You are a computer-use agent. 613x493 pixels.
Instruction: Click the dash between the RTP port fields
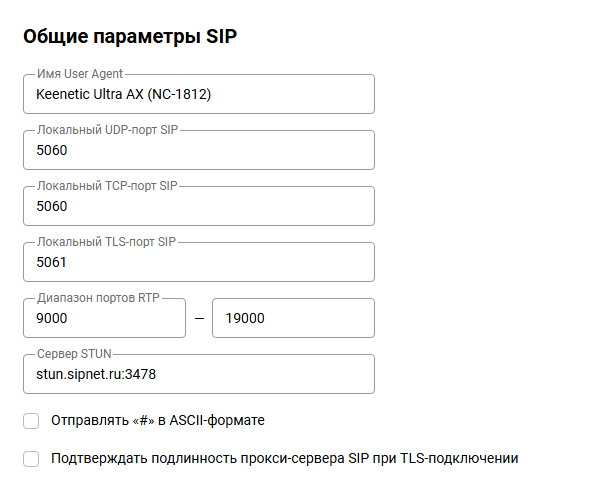click(x=199, y=319)
